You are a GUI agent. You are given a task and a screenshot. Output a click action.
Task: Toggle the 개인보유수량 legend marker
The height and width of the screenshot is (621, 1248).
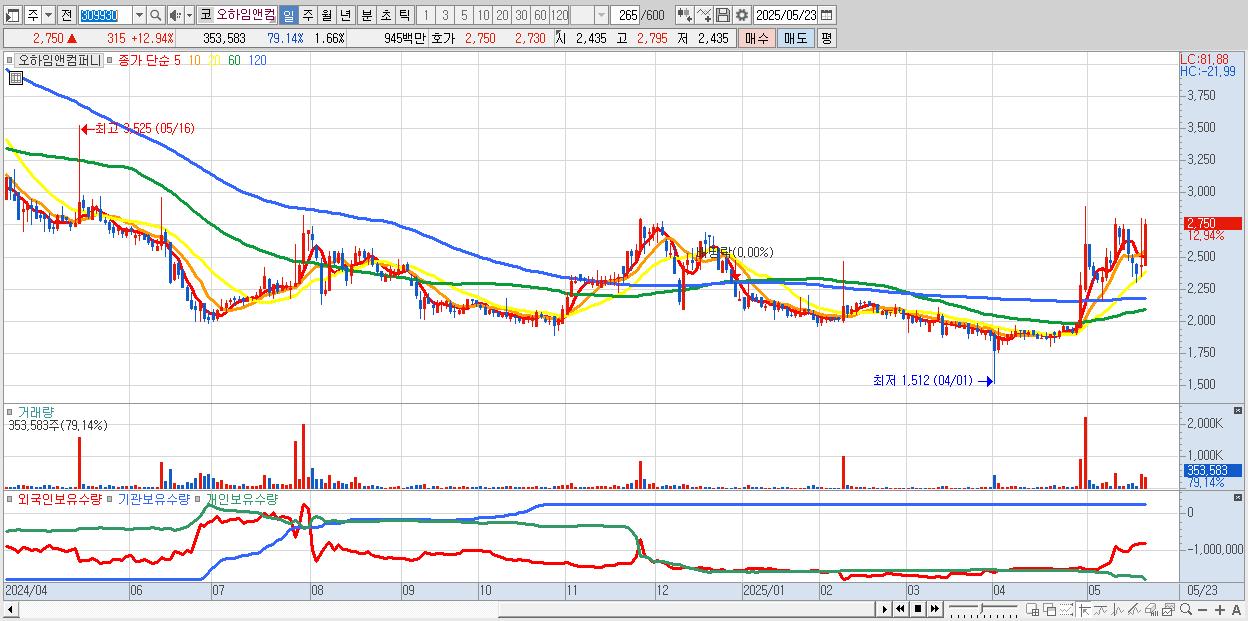click(x=198, y=499)
